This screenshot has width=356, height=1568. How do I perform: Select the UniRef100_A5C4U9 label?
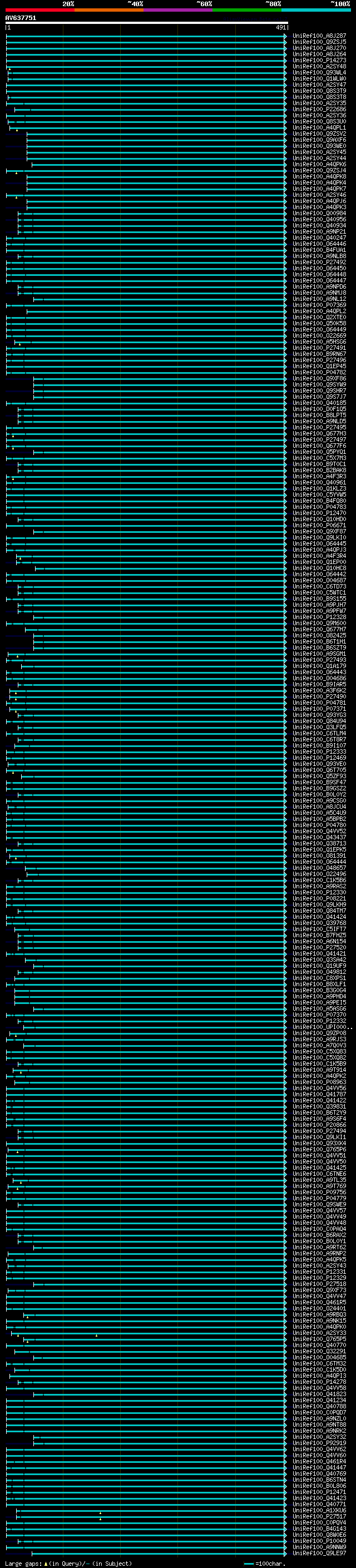click(319, 813)
